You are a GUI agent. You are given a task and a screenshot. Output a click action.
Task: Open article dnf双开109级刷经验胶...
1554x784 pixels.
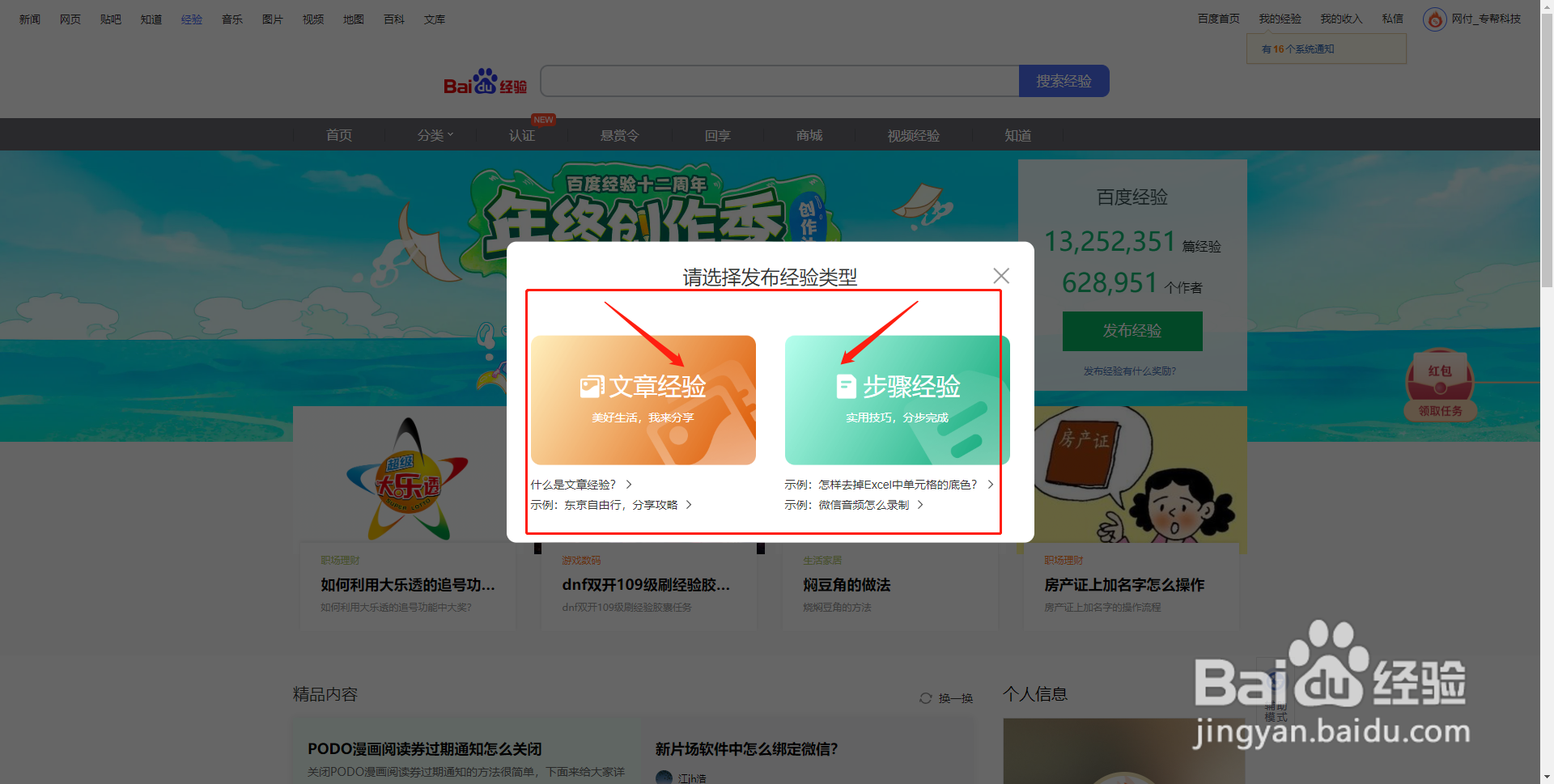coord(646,585)
